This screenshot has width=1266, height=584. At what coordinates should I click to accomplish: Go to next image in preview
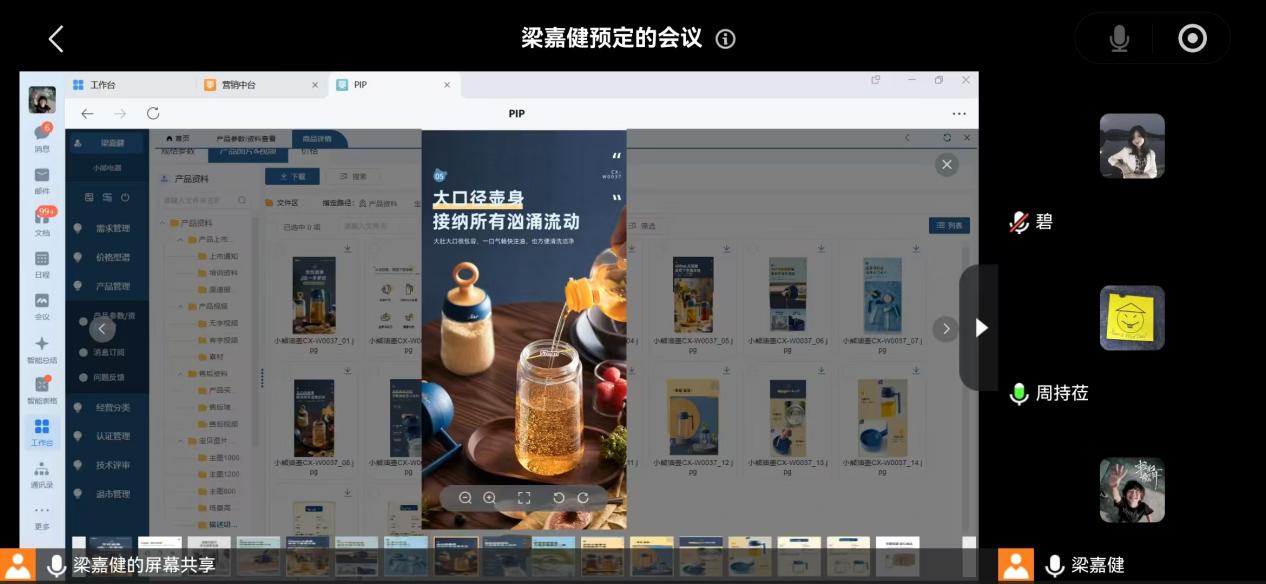945,328
